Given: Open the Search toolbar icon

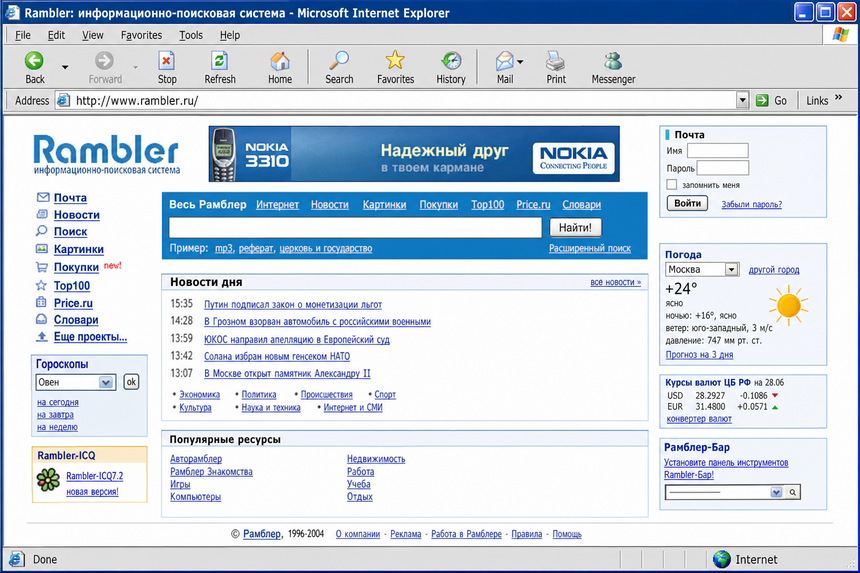Looking at the screenshot, I should 339,61.
